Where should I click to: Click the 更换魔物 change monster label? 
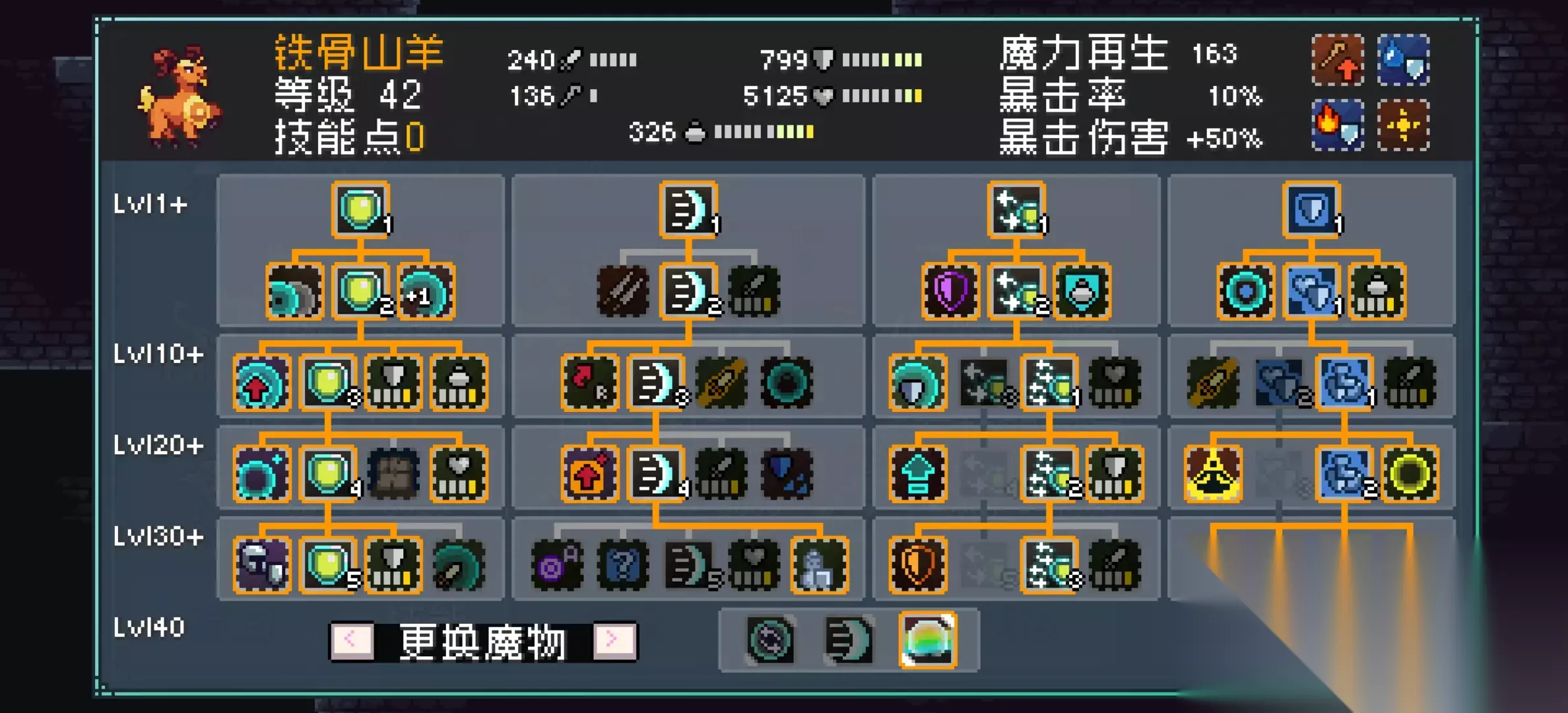[x=482, y=642]
